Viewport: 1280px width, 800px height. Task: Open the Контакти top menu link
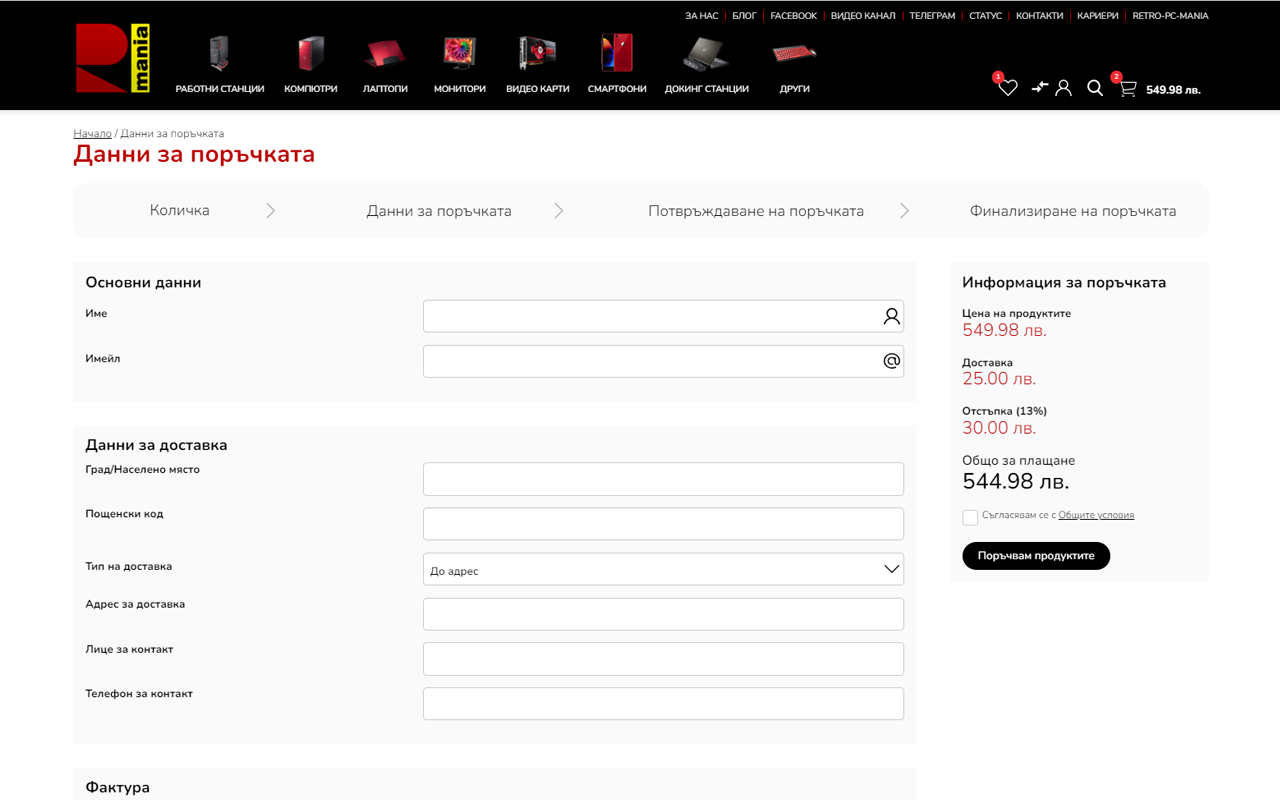1039,16
